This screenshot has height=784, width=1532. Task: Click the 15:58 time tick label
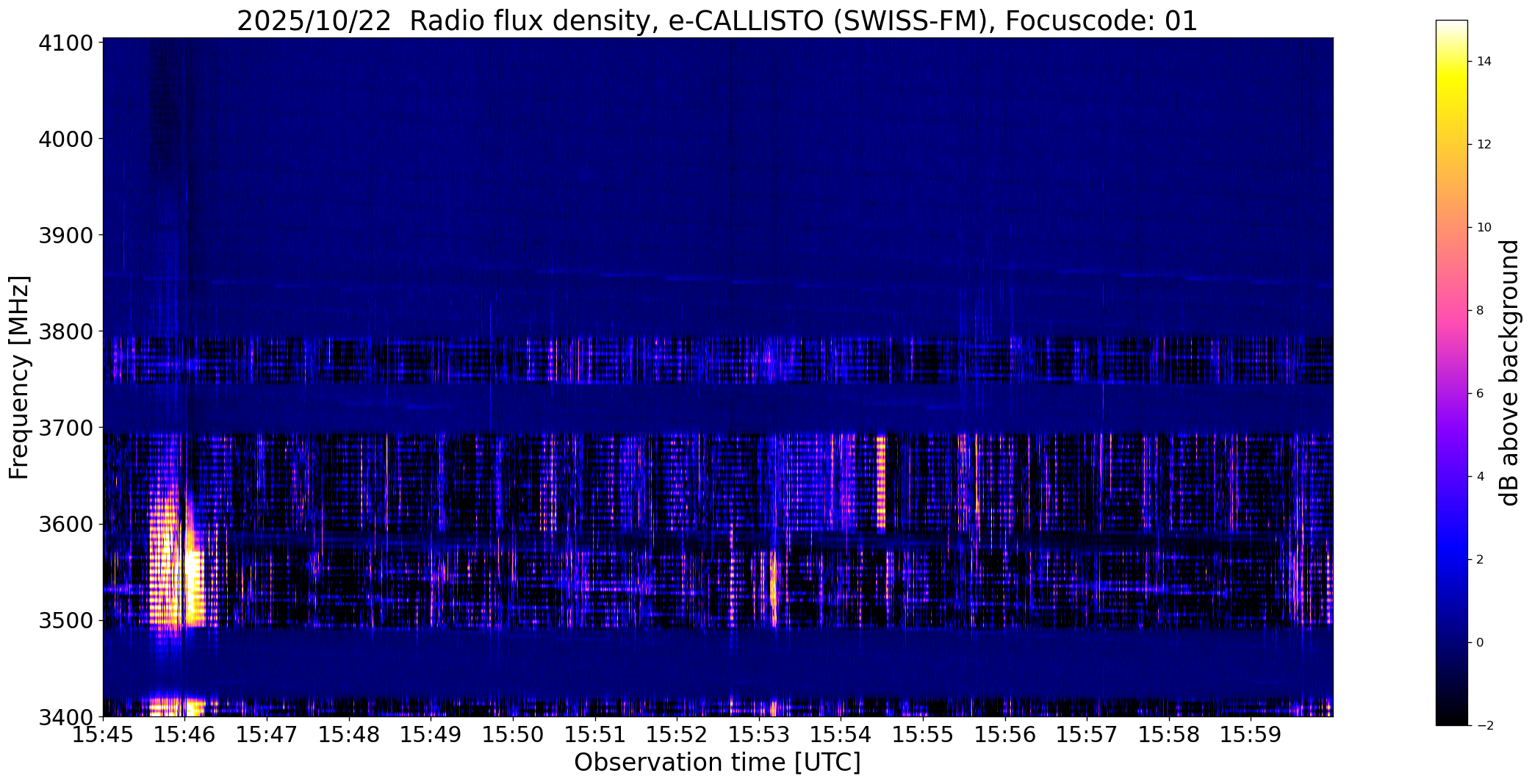(x=1169, y=735)
